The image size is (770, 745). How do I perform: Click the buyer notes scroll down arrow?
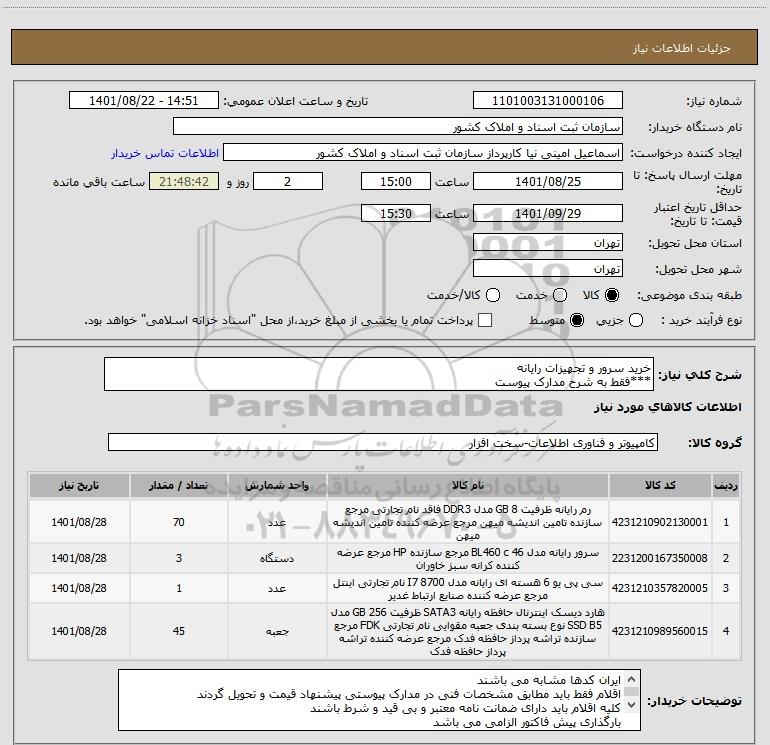[632, 705]
